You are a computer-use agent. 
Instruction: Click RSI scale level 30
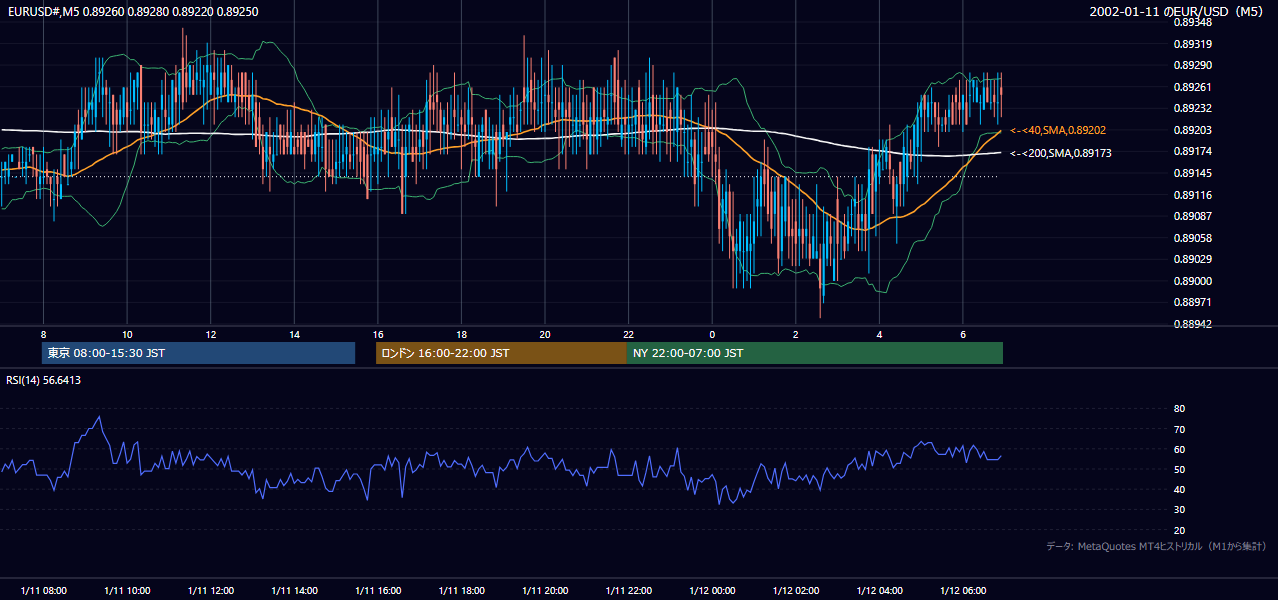point(1179,510)
